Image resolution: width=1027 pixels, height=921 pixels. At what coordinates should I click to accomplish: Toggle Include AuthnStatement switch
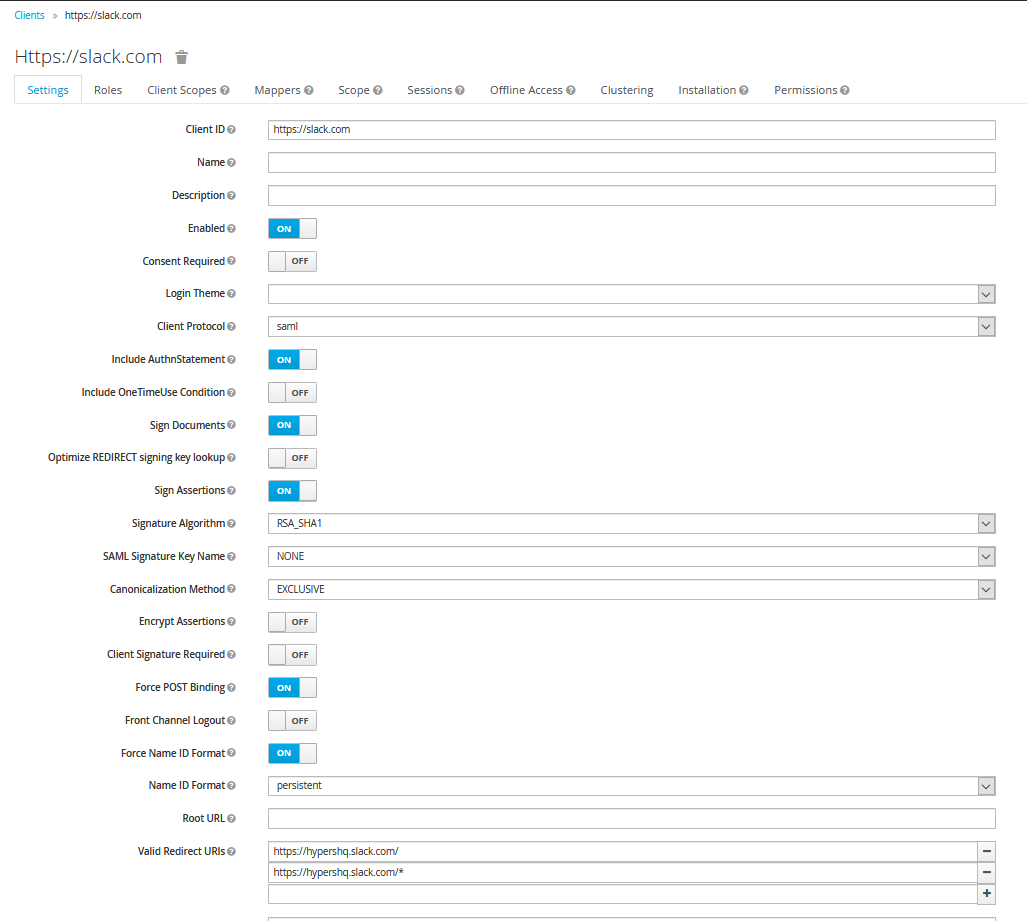pos(292,360)
